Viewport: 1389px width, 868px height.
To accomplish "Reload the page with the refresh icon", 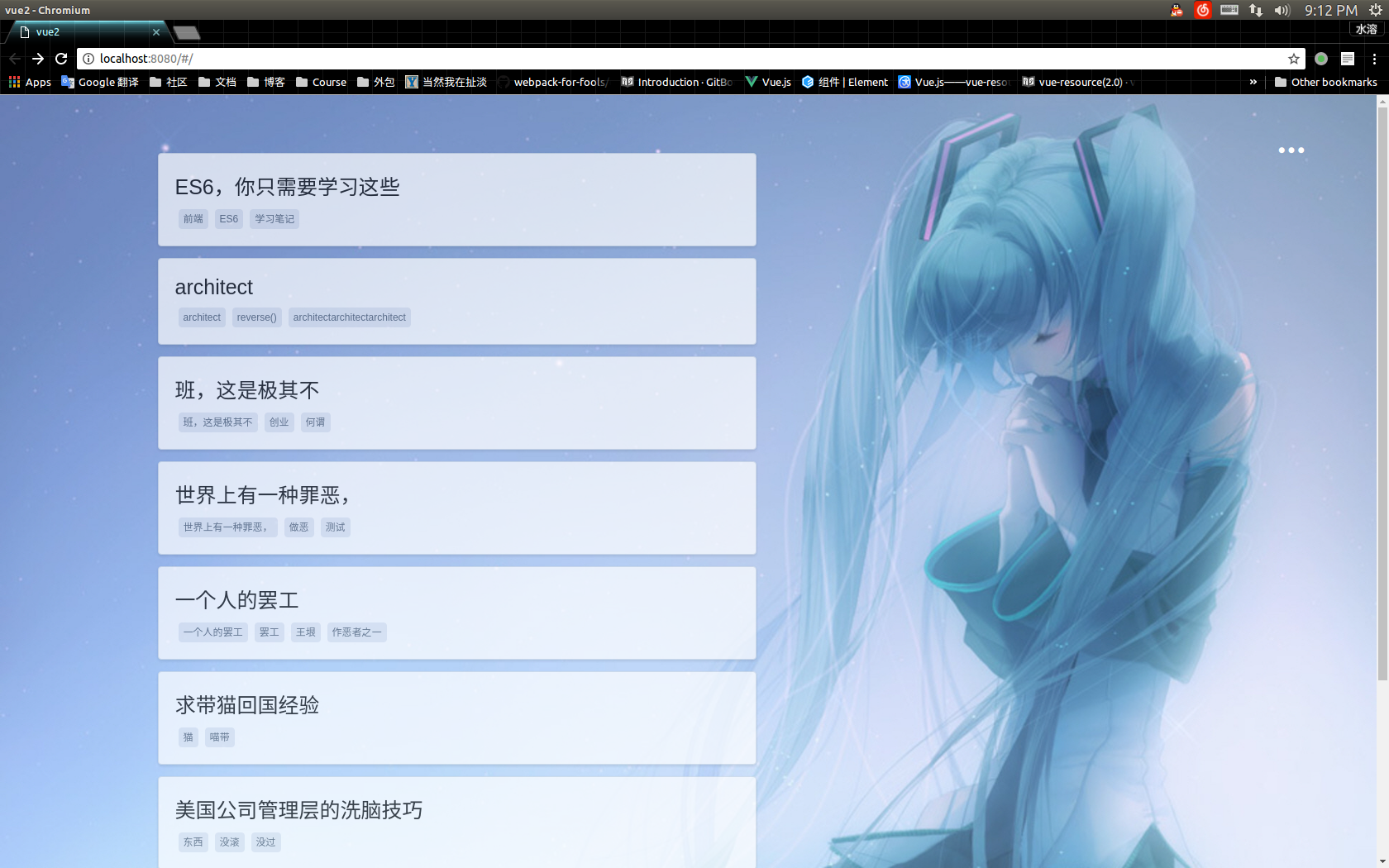I will click(x=61, y=59).
